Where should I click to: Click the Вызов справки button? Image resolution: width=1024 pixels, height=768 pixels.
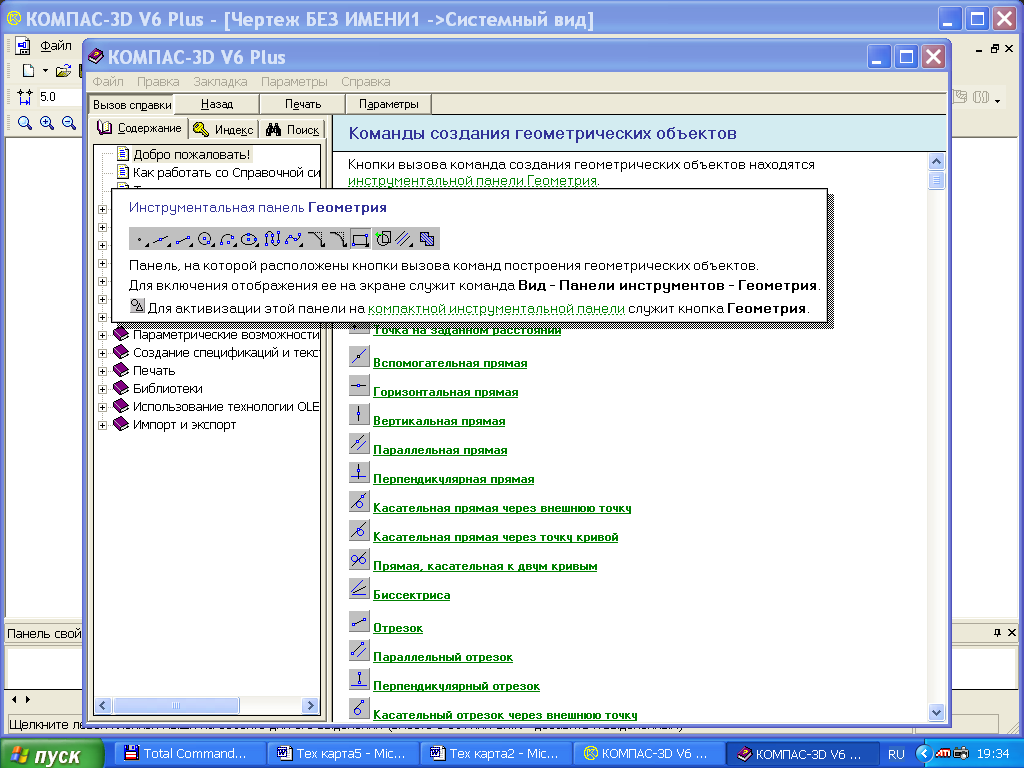132,104
